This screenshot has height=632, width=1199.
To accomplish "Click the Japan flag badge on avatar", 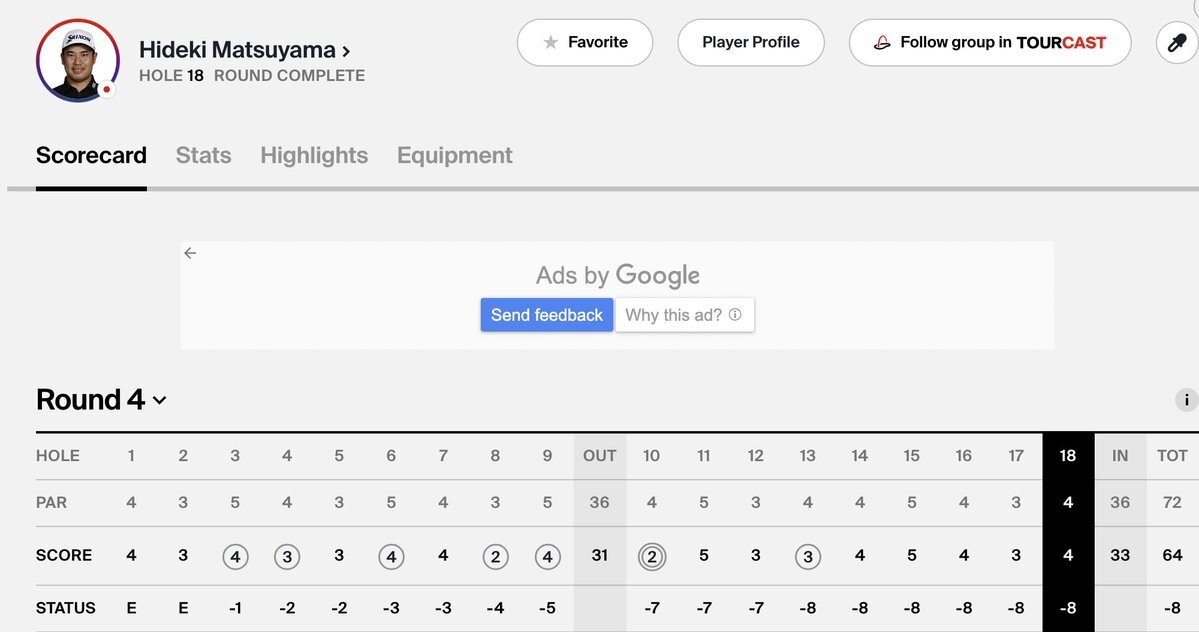I will tap(107, 89).
